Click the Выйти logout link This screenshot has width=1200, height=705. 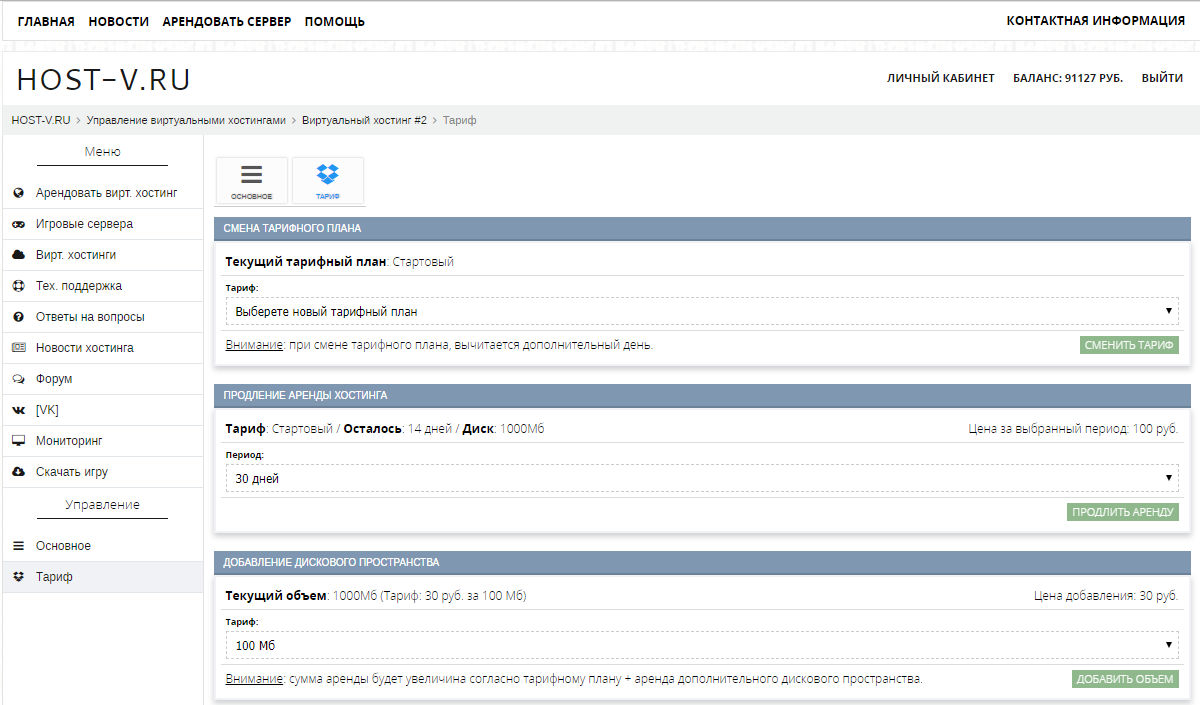point(1162,78)
